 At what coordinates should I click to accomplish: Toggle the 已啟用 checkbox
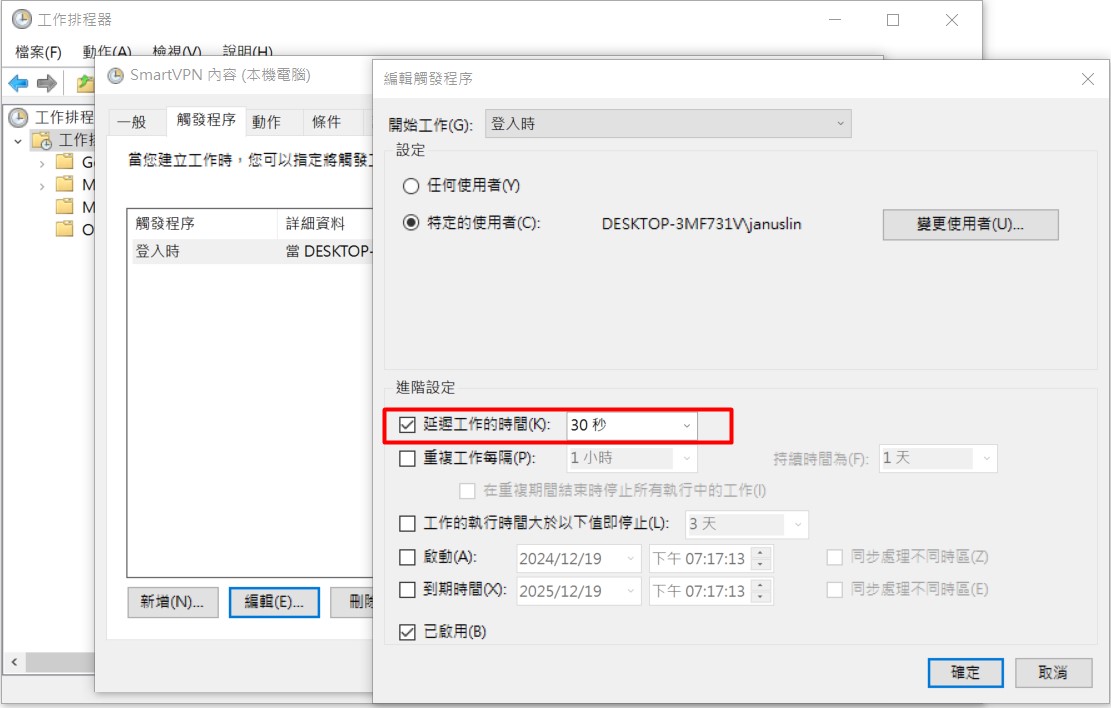click(x=407, y=632)
